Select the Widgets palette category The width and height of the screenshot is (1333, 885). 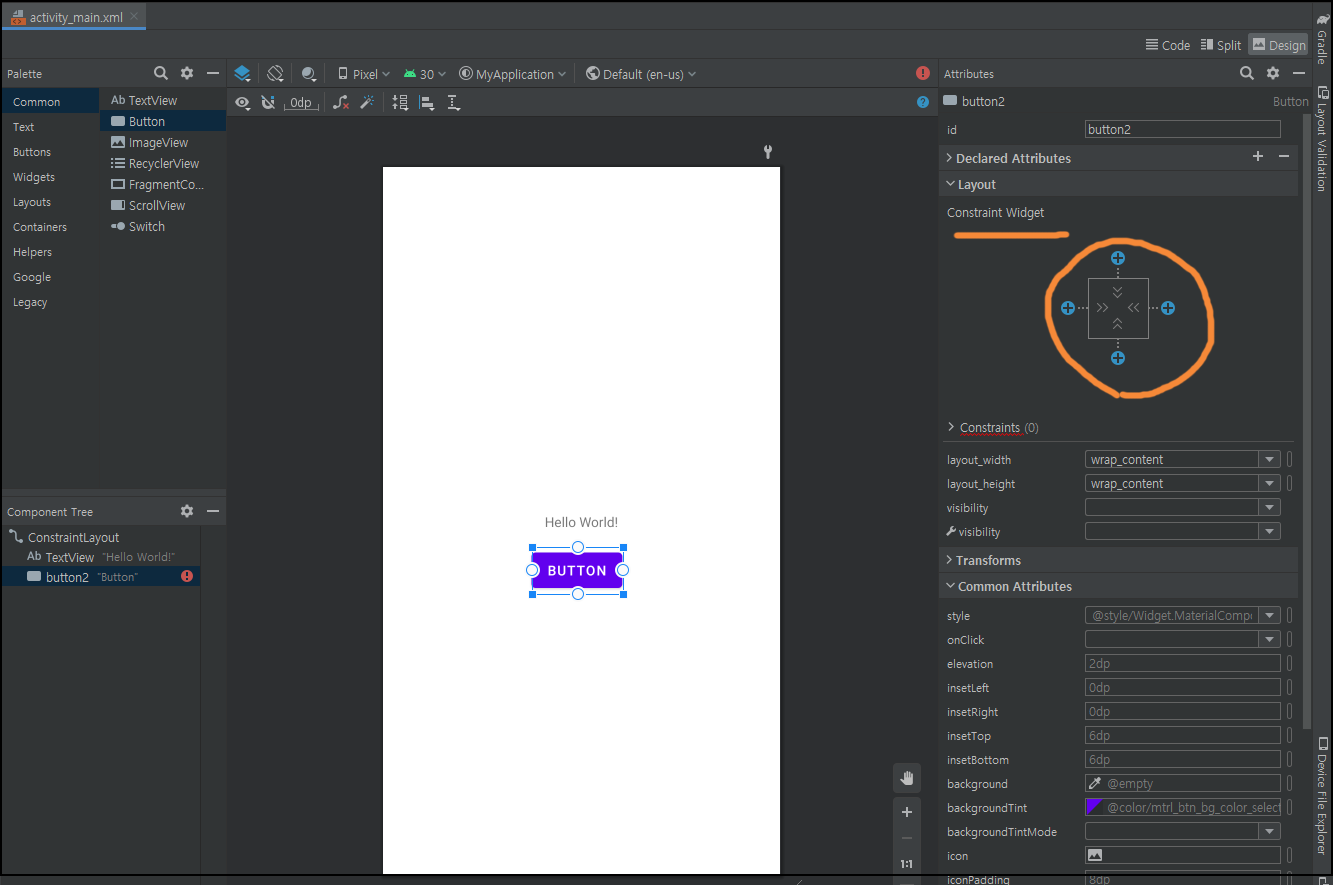click(x=49, y=177)
